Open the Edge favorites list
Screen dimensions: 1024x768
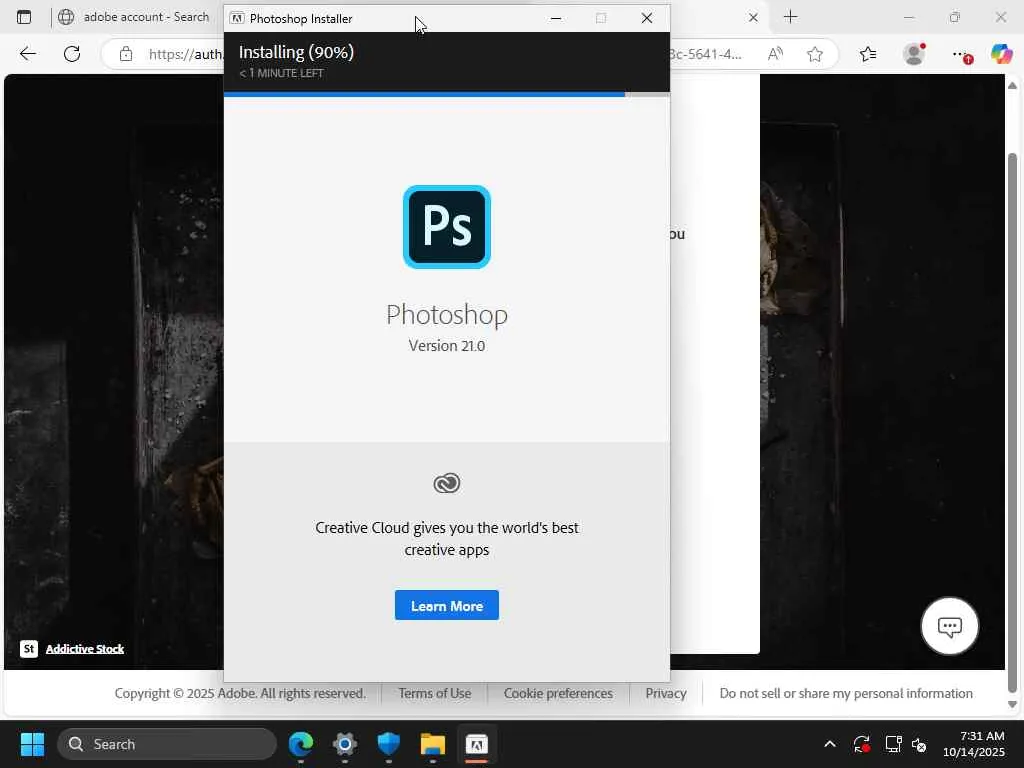click(868, 54)
